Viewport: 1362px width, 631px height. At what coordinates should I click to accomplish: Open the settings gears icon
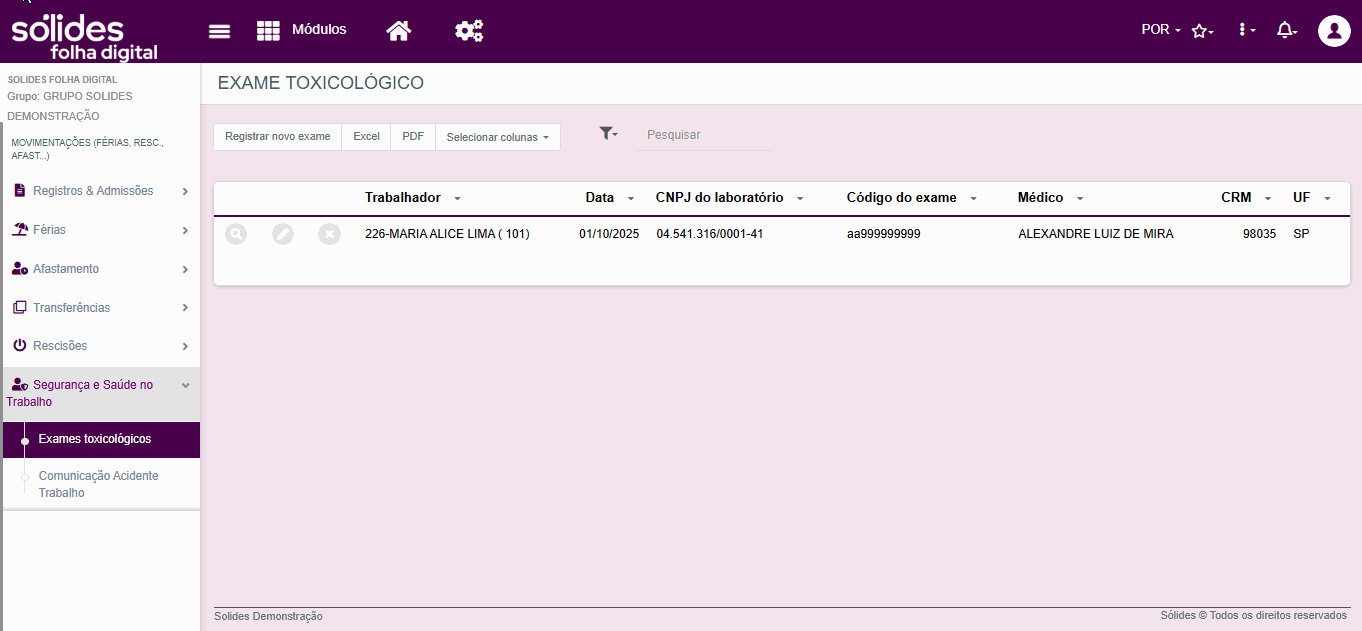[469, 31]
